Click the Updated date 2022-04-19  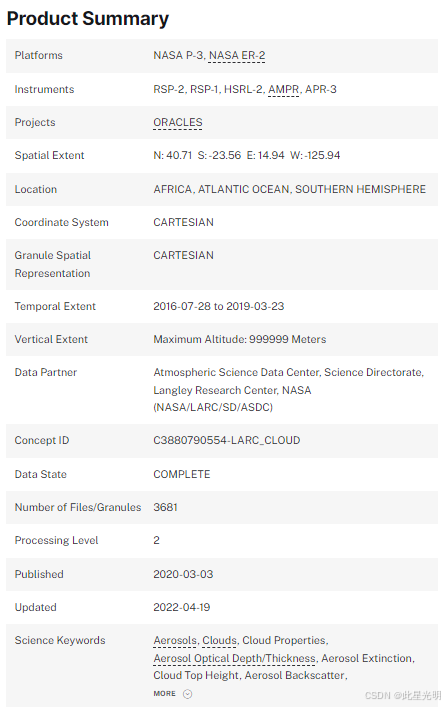pyautogui.click(x=182, y=607)
